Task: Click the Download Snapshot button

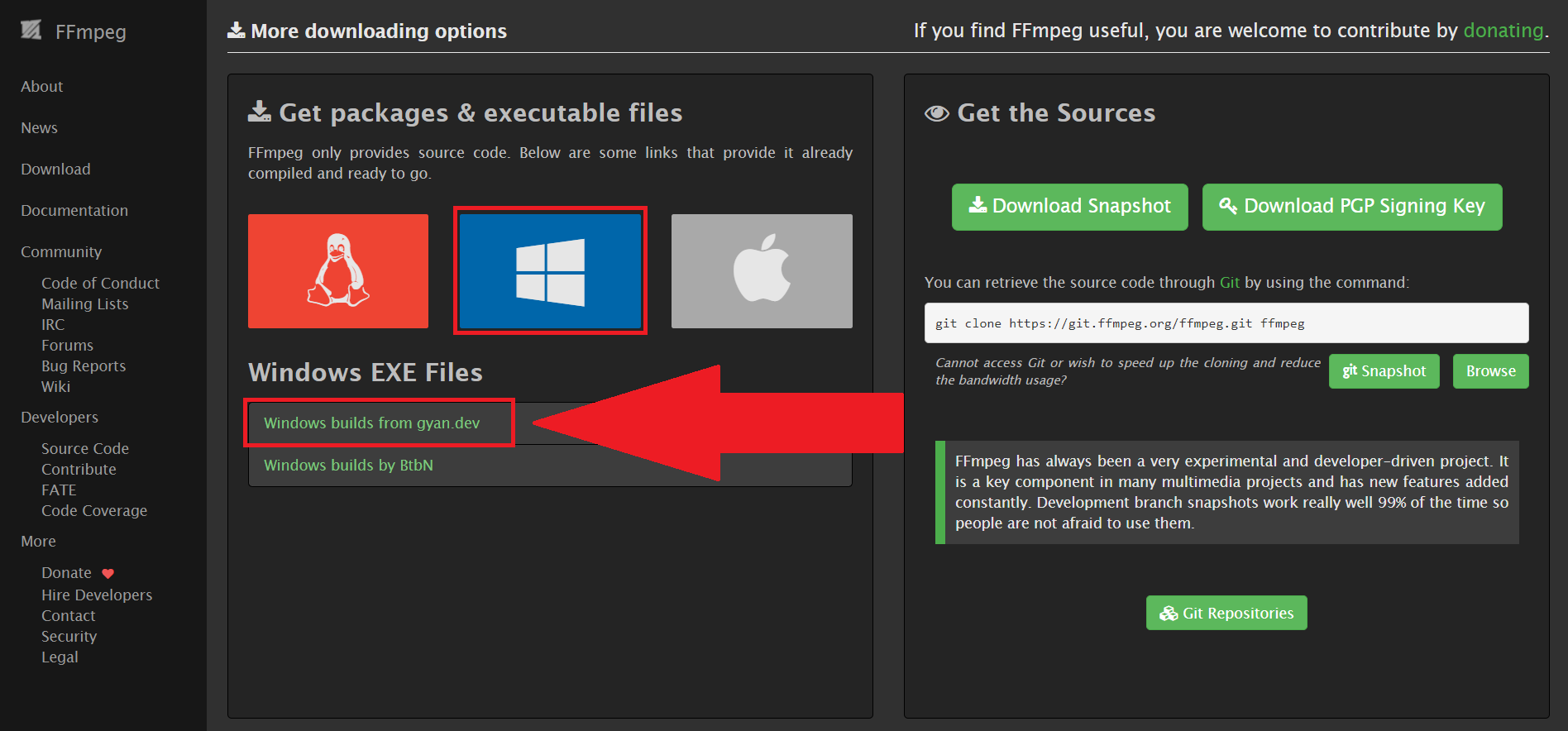Action: click(1069, 207)
